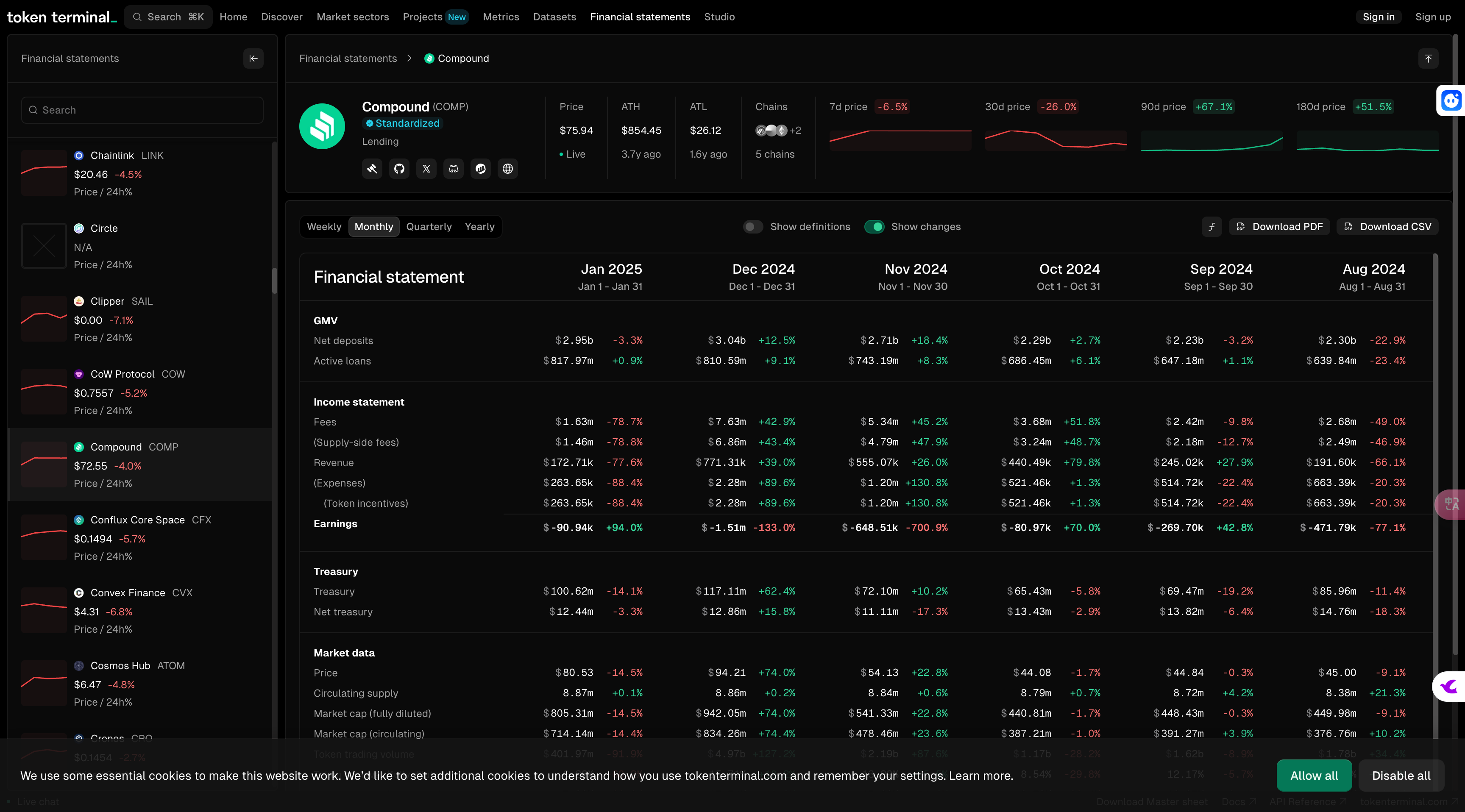
Task: Click the Standardized verified badge
Action: coord(402,123)
